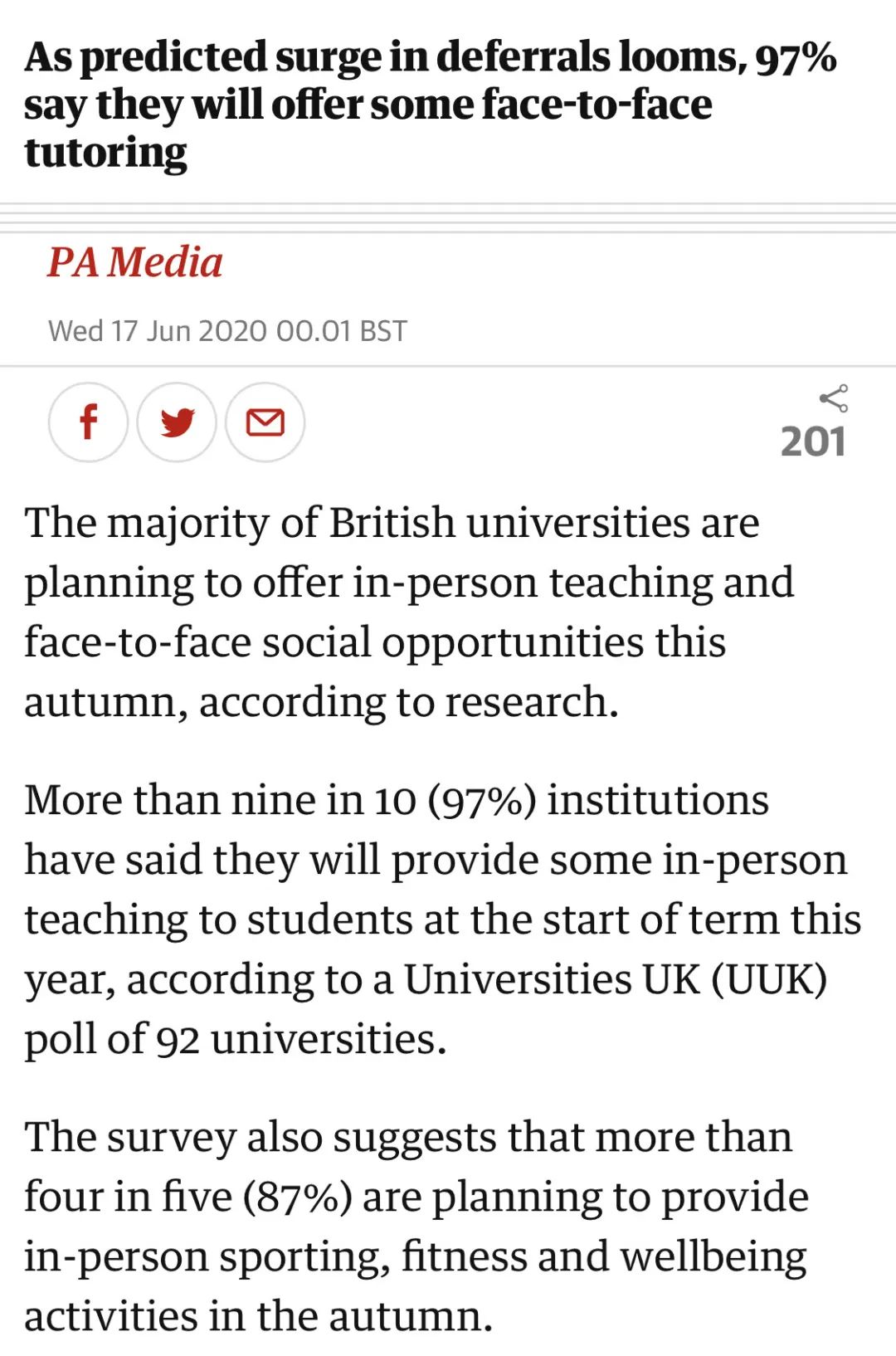Image resolution: width=896 pixels, height=1356 pixels.
Task: Tap the paragraph starting 'The survey also suggests'
Action: (x=416, y=1227)
